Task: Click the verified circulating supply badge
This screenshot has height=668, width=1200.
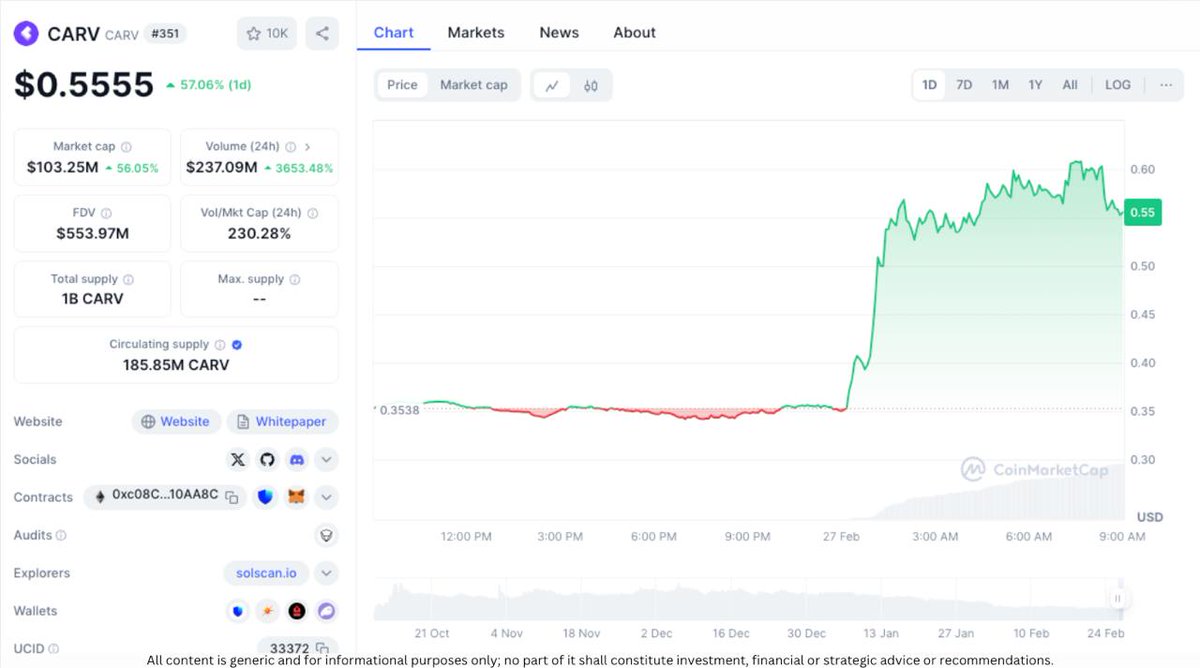Action: (x=237, y=345)
